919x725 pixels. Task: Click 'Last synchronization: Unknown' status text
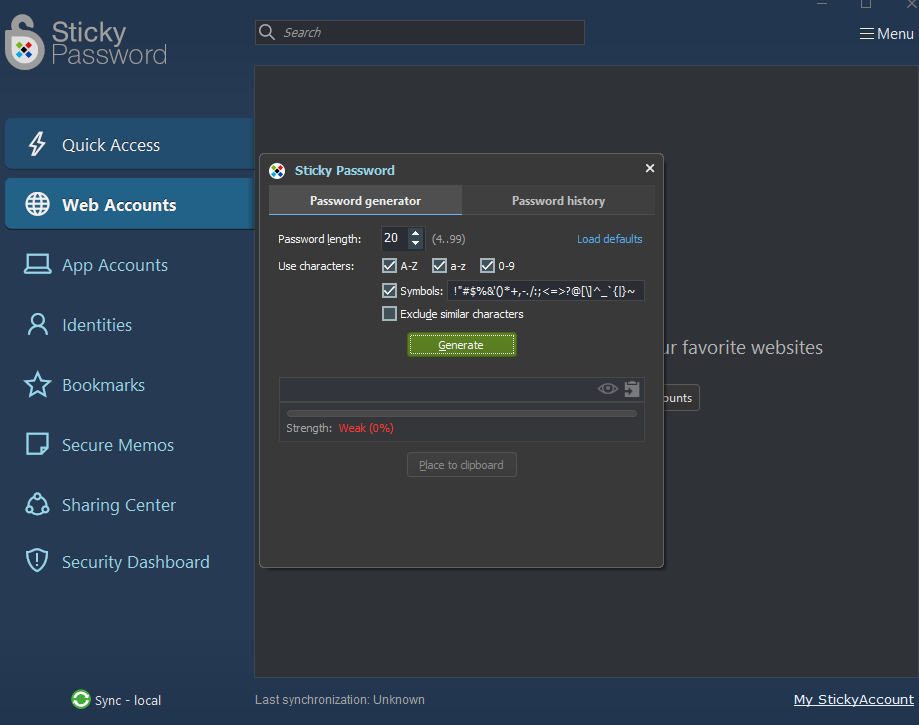tap(340, 699)
